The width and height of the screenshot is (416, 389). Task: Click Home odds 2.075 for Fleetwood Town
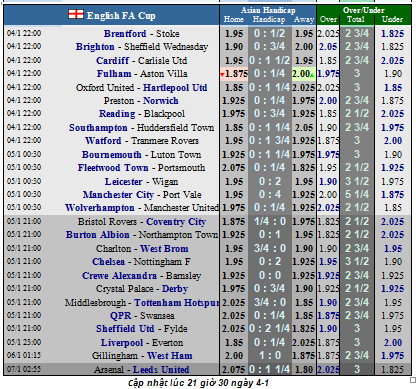click(234, 168)
